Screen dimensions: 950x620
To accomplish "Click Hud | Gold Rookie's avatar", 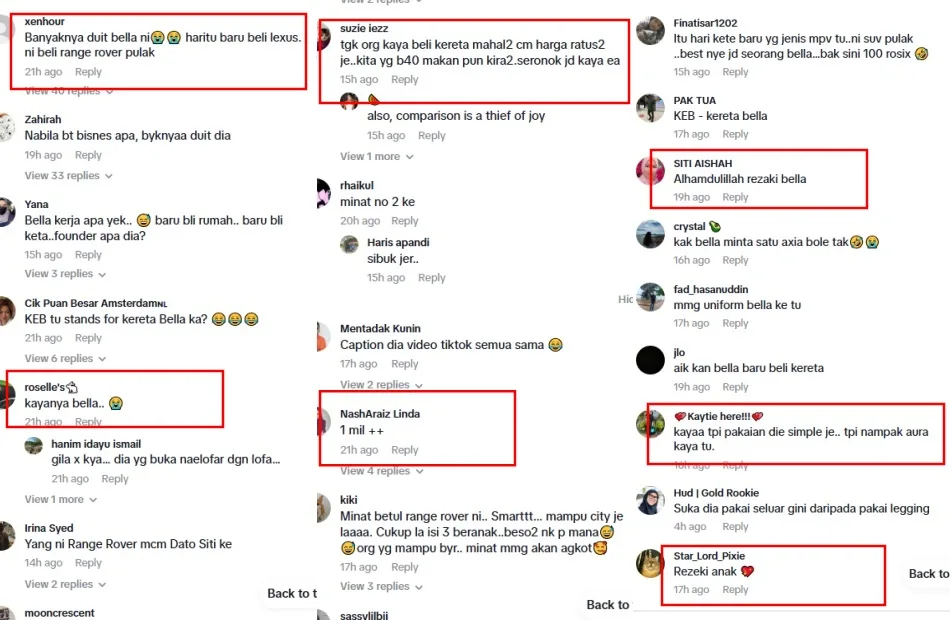I will tap(650, 501).
